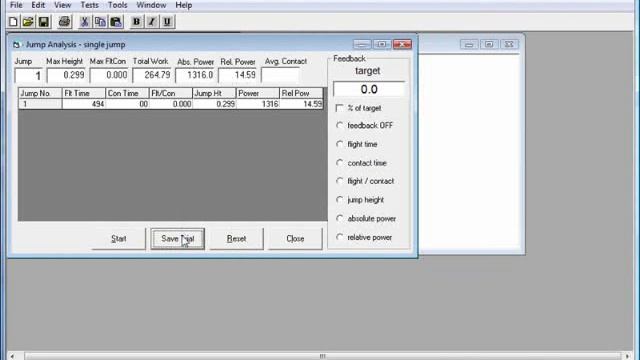Select relative power feedback option
This screenshot has height=360, width=640.
[339, 237]
